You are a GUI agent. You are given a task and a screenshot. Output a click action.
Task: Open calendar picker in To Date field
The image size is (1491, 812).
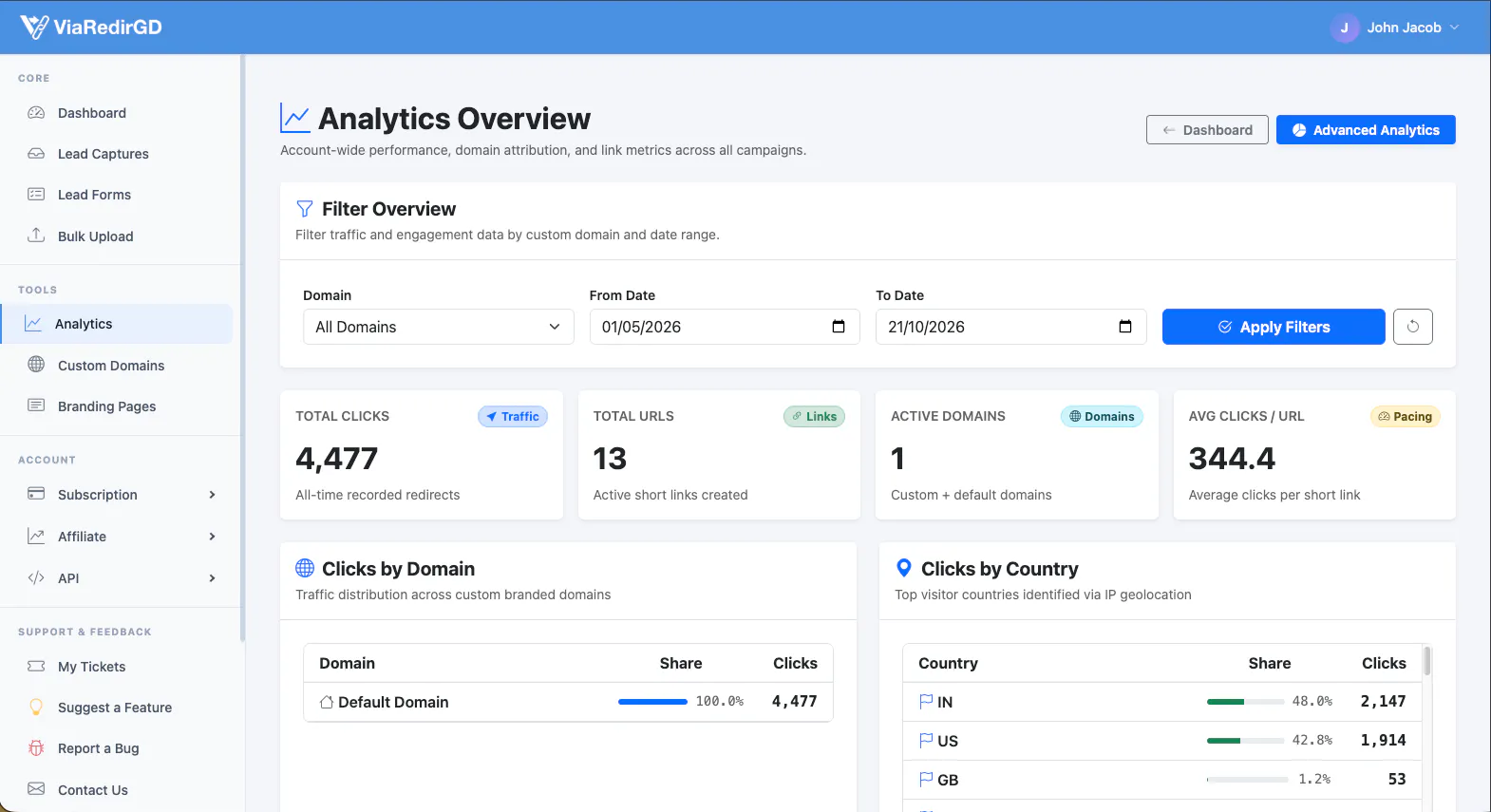tap(1125, 327)
